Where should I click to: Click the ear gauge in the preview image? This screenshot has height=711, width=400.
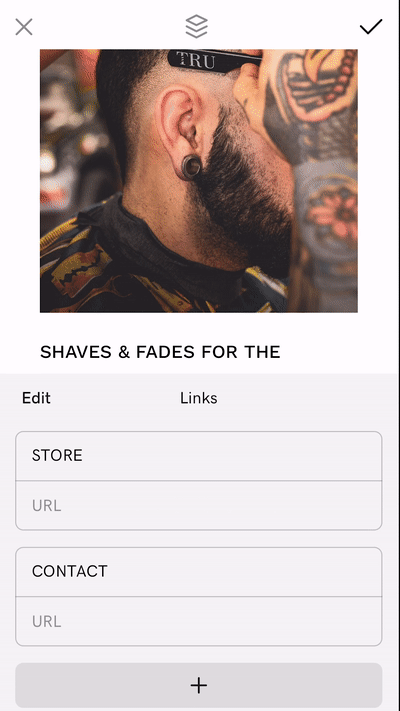pyautogui.click(x=191, y=166)
